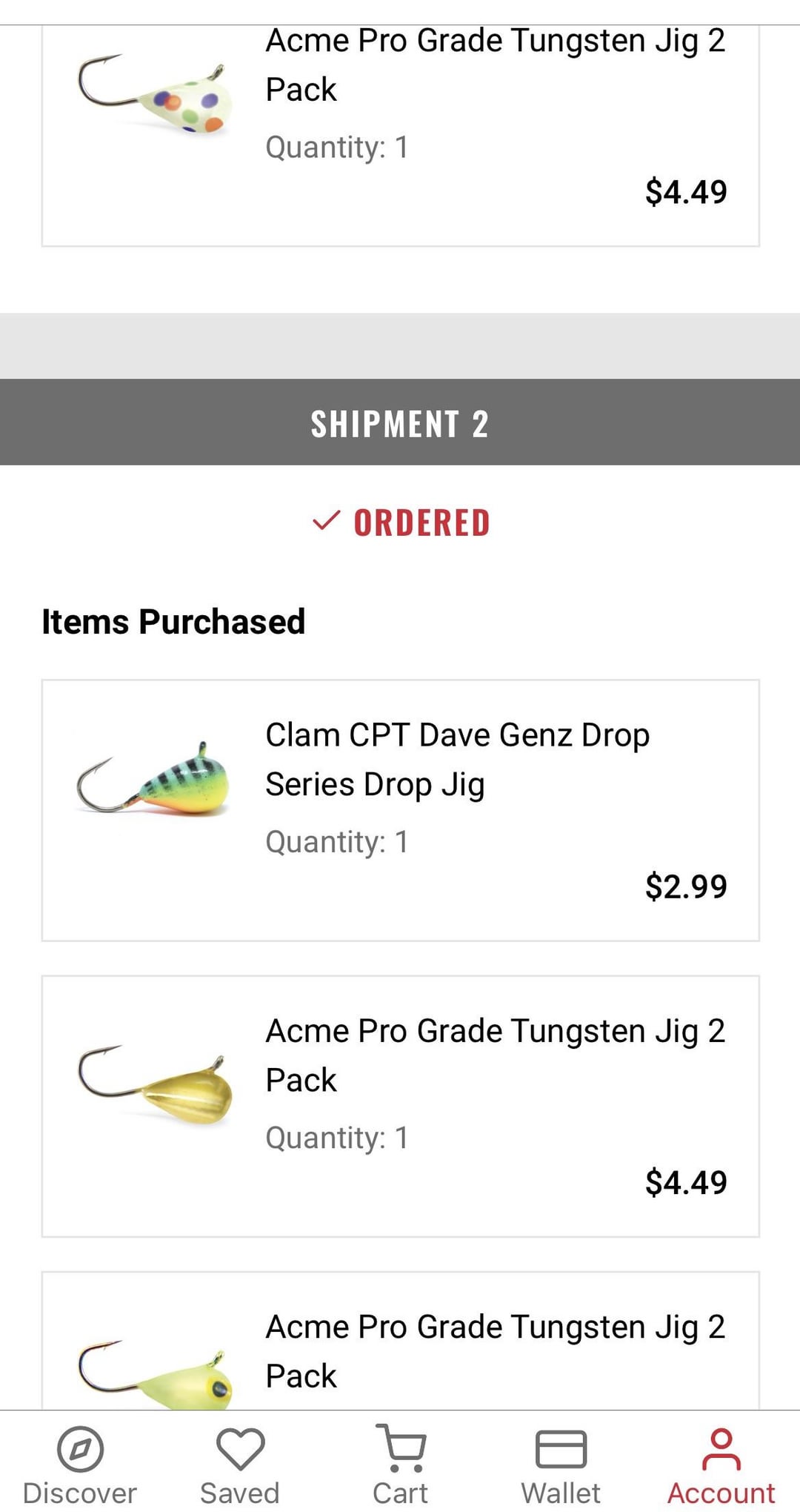Select the Account person icon
This screenshot has height=1512, width=800.
(721, 1448)
